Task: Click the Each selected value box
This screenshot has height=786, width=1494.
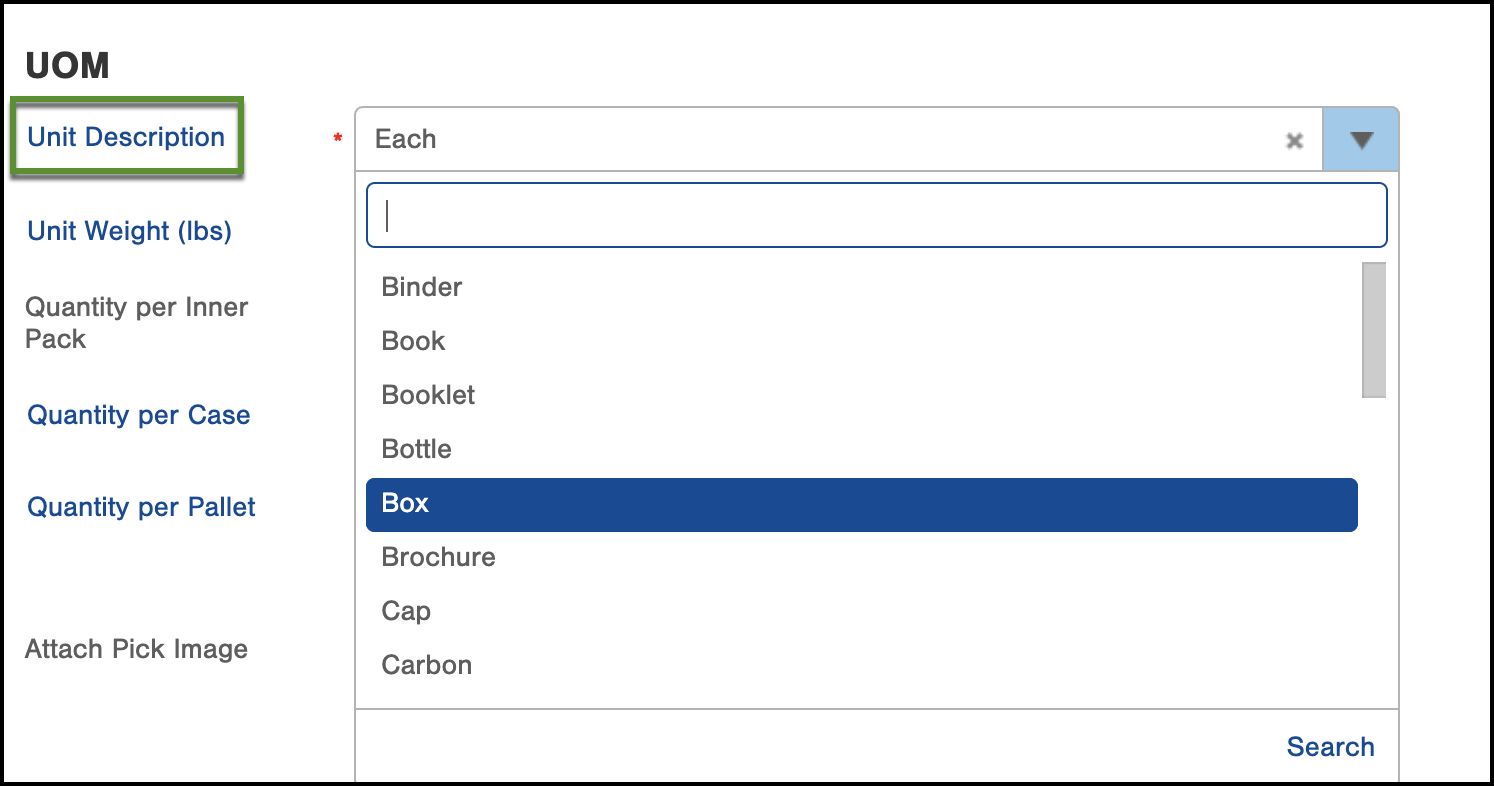Action: click(838, 139)
